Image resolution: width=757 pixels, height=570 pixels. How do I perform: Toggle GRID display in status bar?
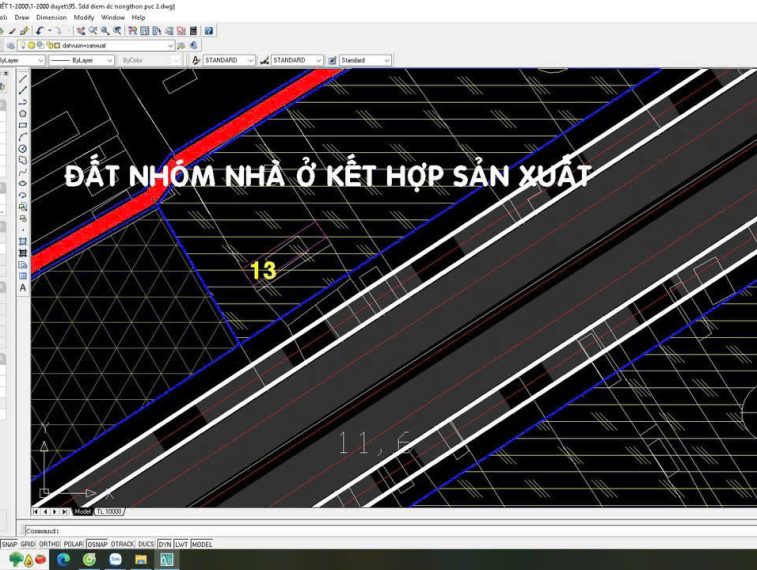click(27, 544)
